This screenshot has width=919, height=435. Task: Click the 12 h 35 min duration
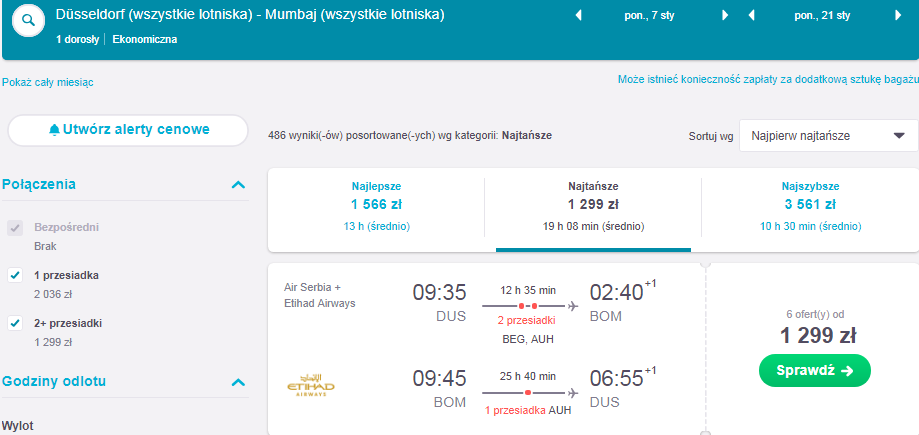point(528,290)
